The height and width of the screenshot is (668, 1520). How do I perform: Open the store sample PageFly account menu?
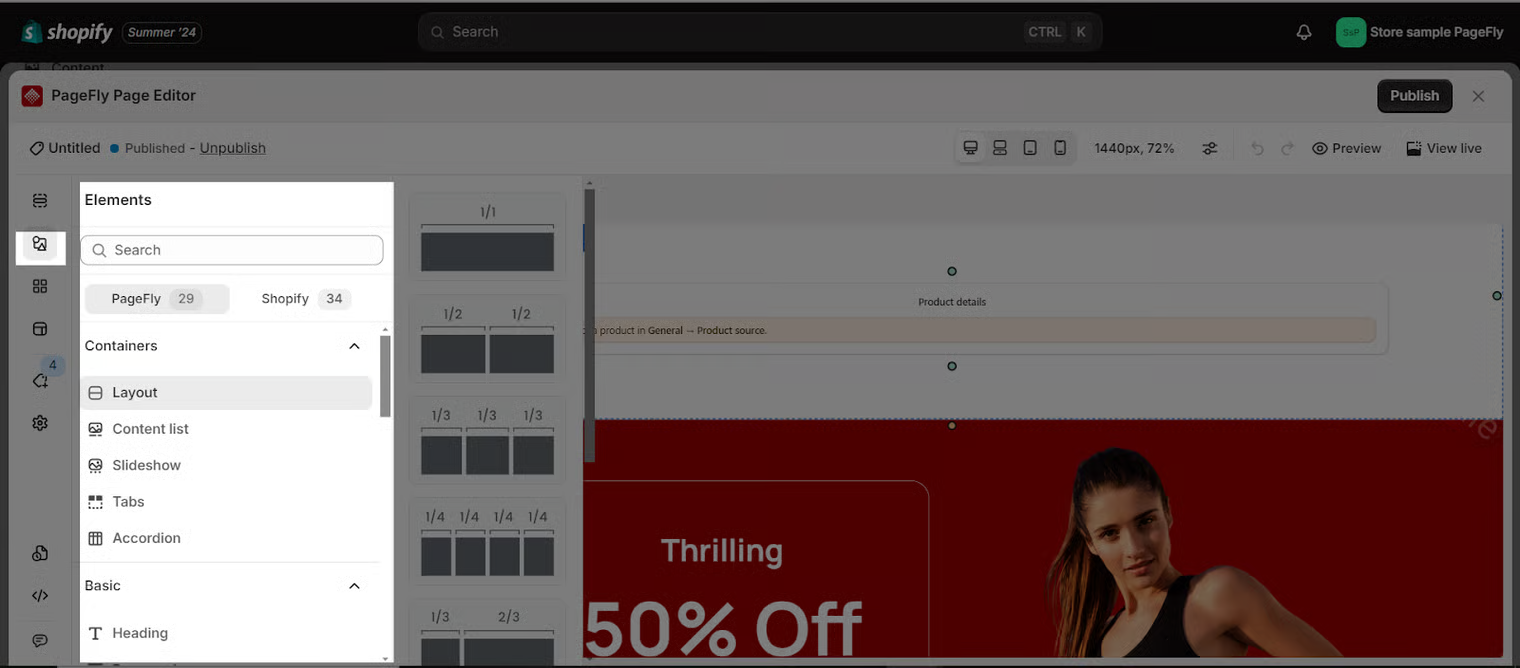pyautogui.click(x=1420, y=32)
